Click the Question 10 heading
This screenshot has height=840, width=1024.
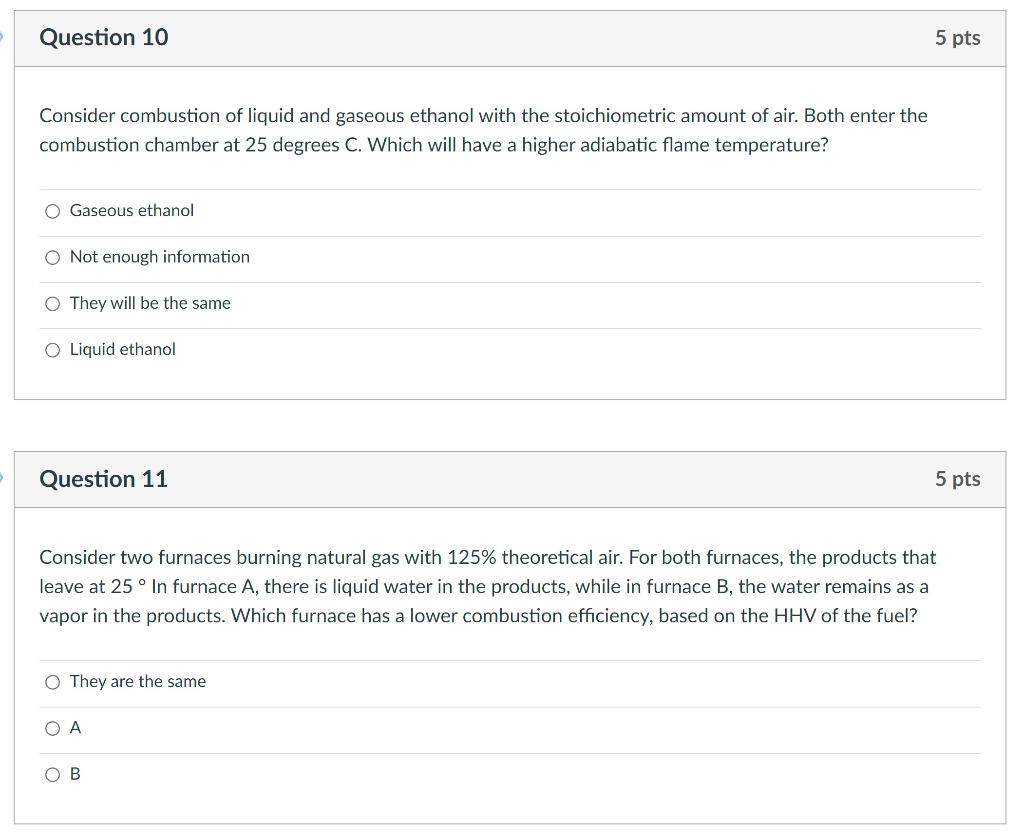pos(104,37)
